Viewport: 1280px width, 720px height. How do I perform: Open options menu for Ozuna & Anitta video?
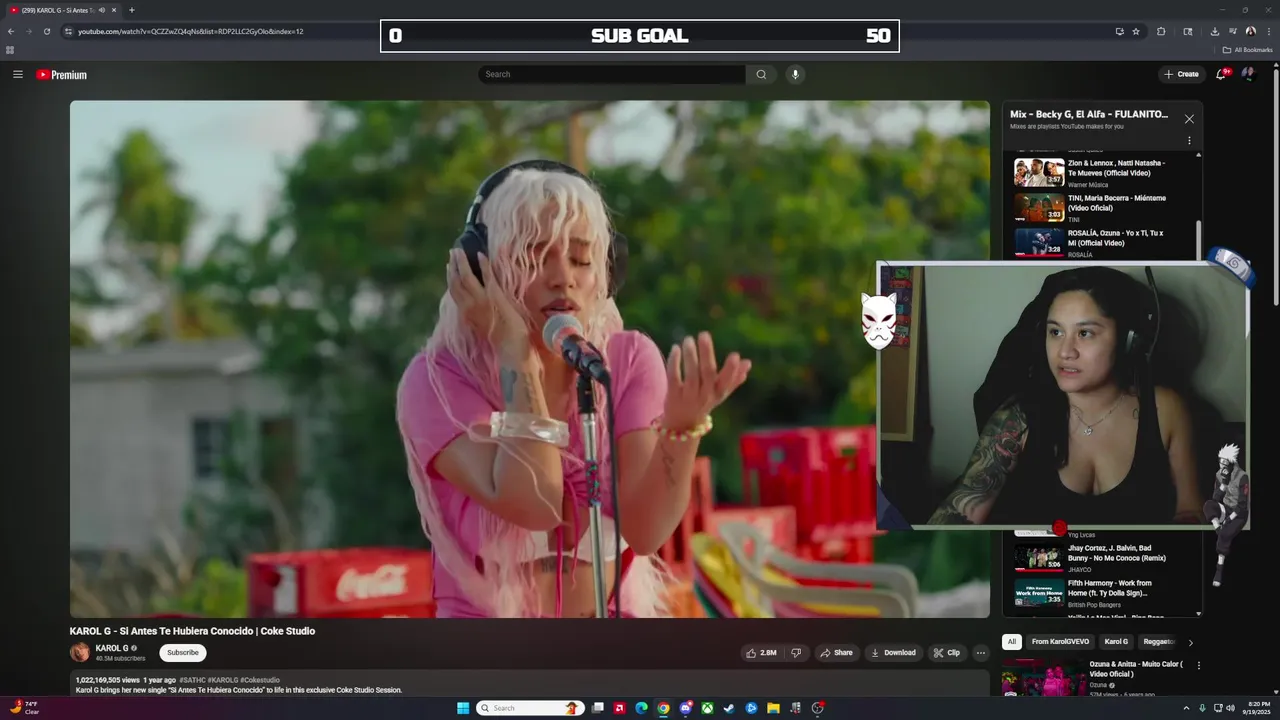tap(1198, 665)
